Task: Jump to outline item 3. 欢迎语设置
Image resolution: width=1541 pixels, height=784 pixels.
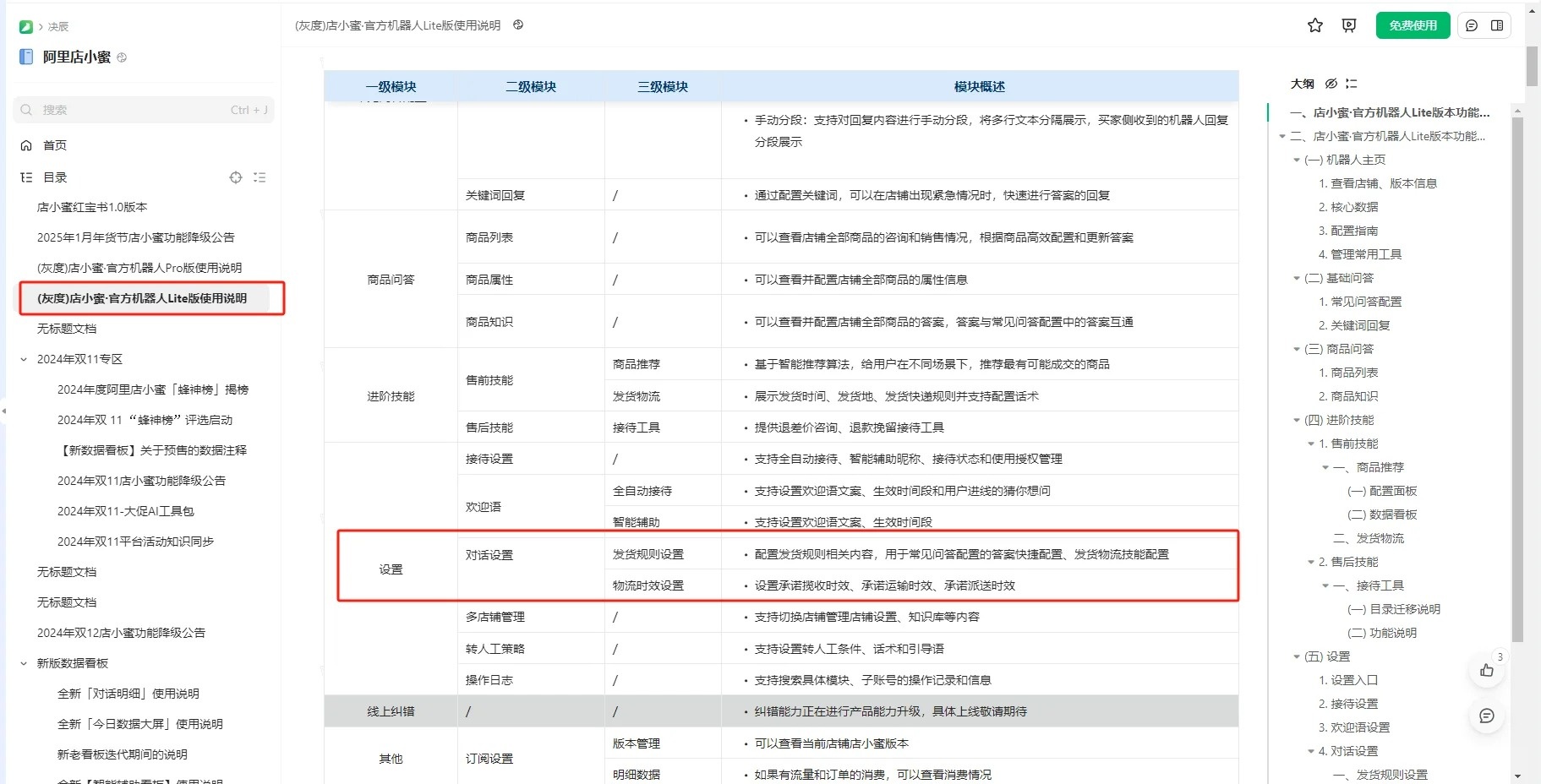Action: coord(1354,727)
